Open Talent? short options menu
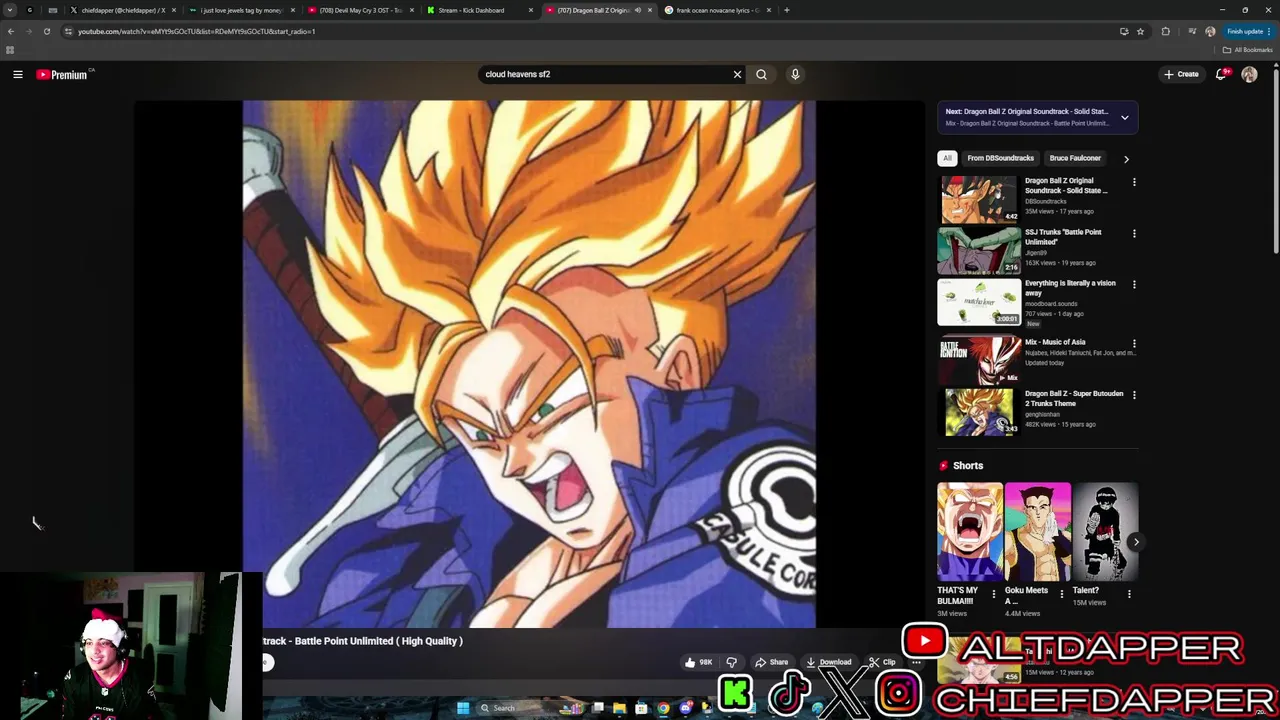Viewport: 1280px width, 720px height. point(1129,594)
